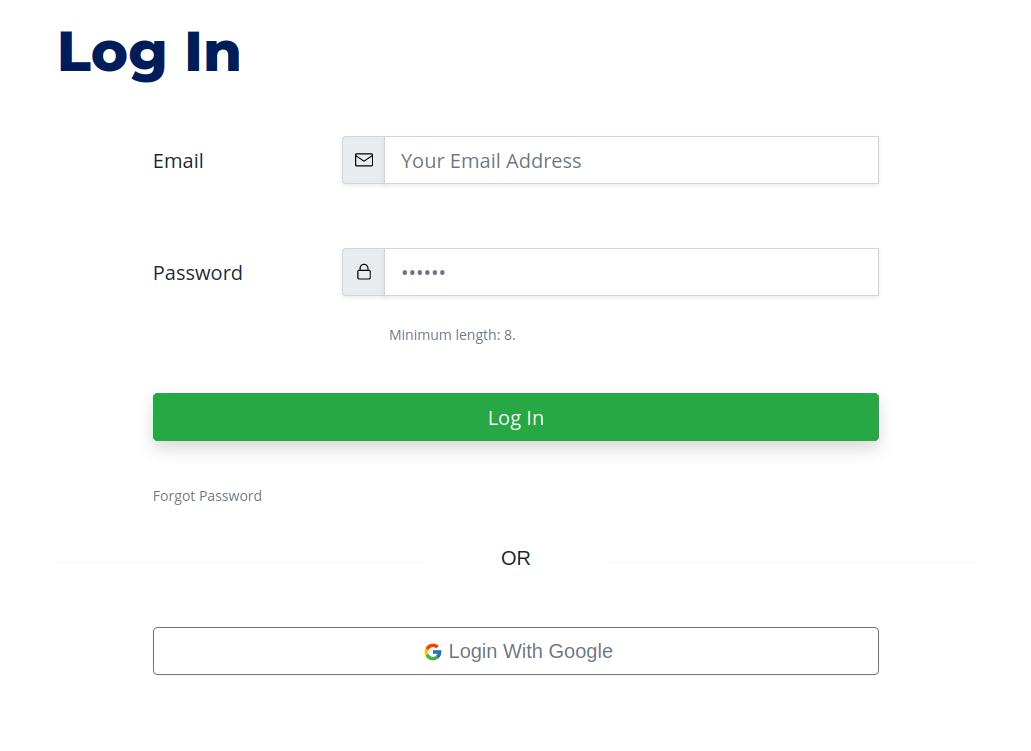Focus the masked password input field

(x=631, y=272)
